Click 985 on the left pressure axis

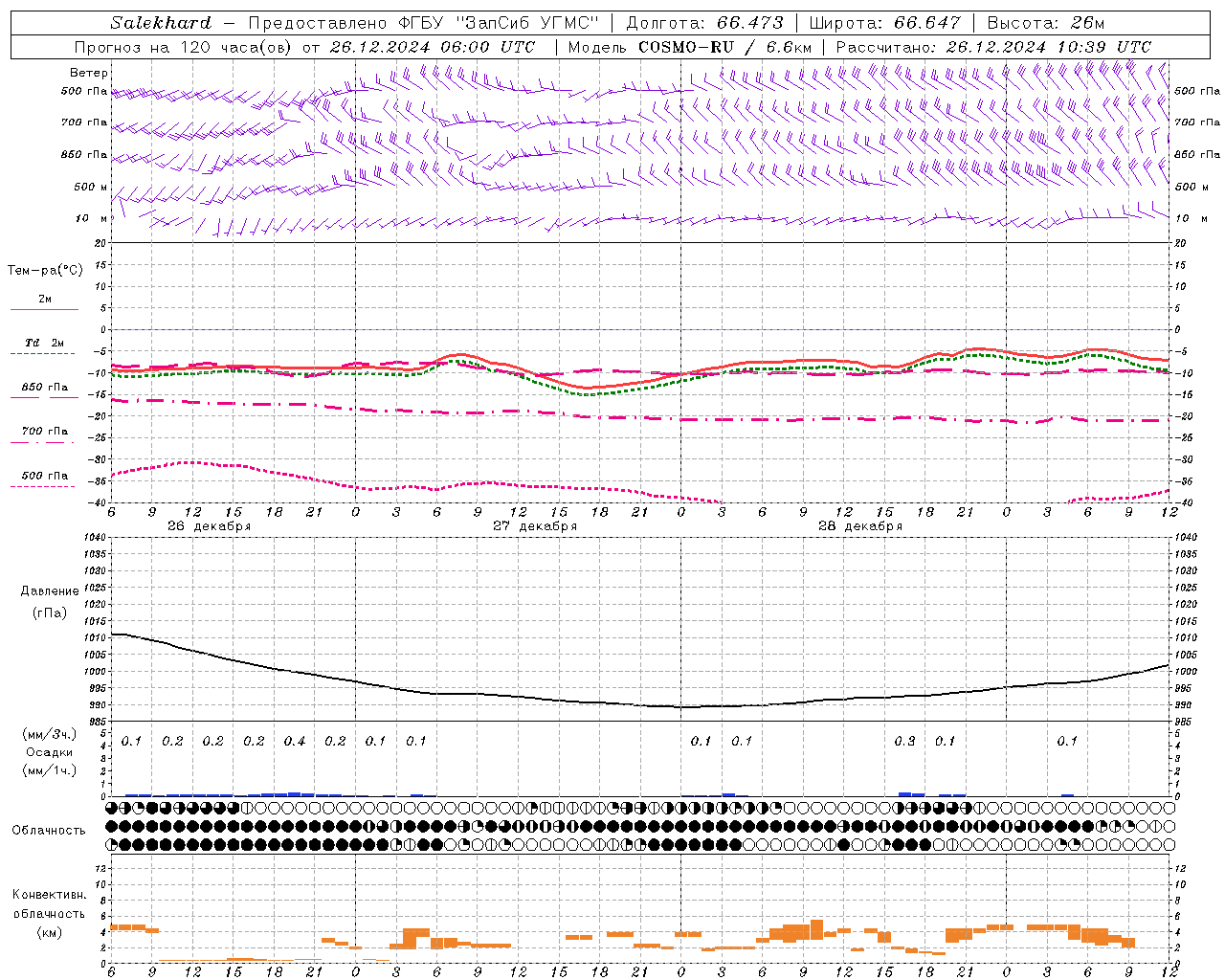click(100, 722)
